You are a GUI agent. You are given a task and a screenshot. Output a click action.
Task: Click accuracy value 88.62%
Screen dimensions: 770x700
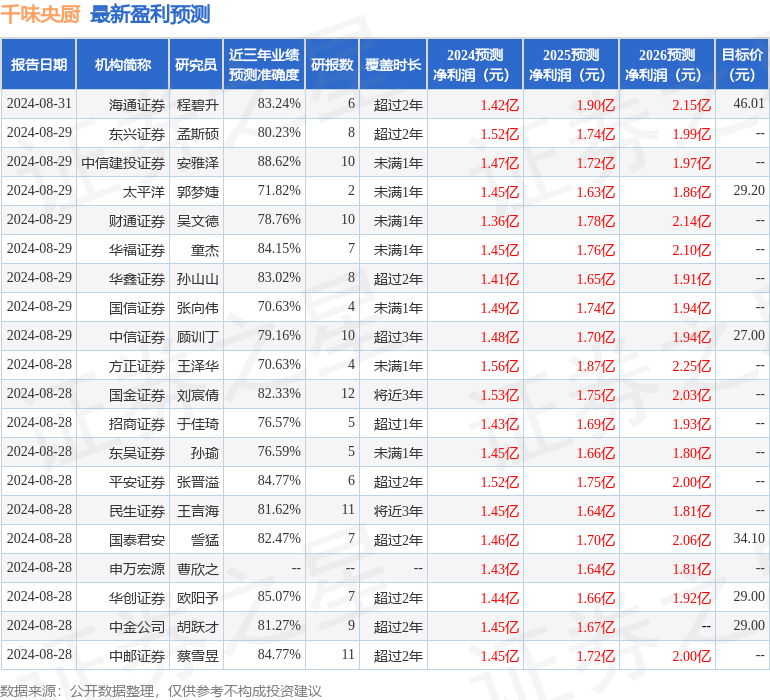[x=279, y=161]
